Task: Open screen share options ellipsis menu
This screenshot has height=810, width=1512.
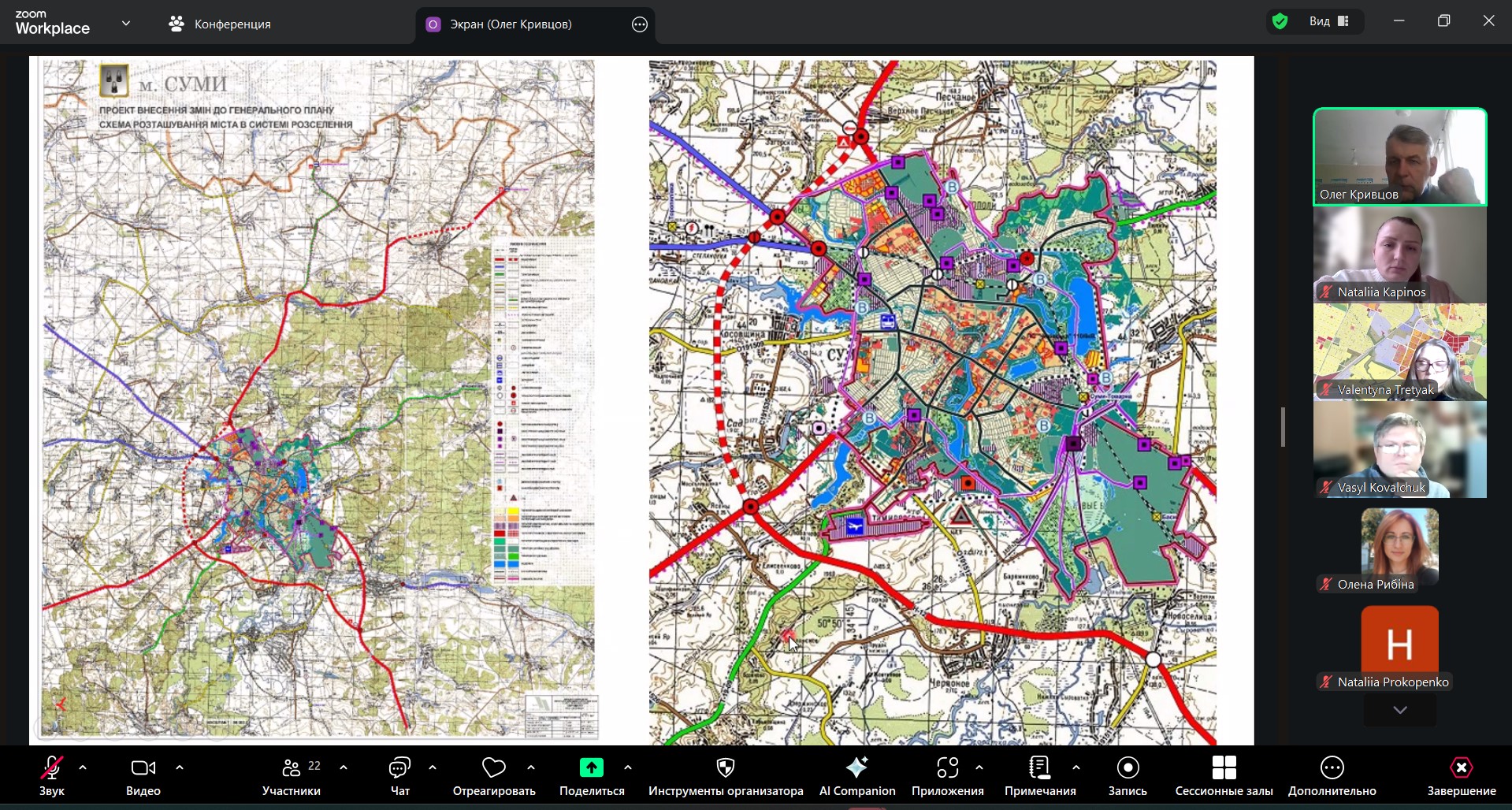Action: click(640, 24)
